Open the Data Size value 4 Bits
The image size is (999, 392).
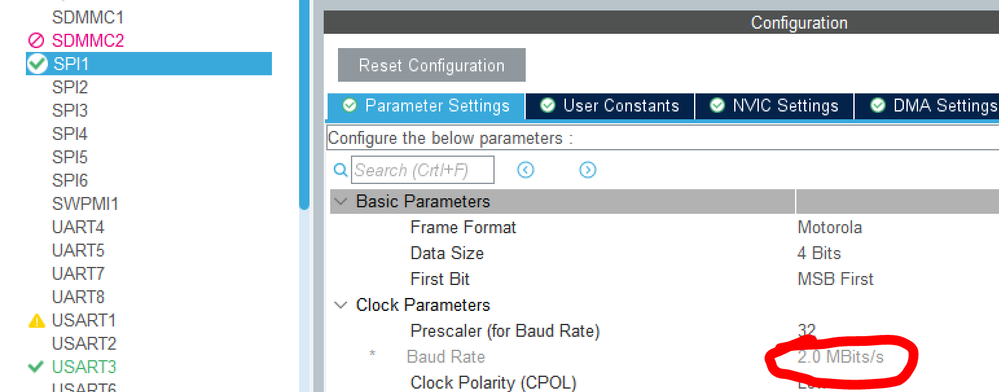(x=819, y=253)
